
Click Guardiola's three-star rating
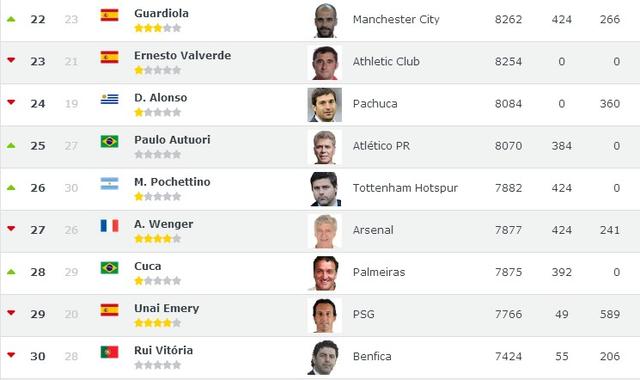click(158, 28)
